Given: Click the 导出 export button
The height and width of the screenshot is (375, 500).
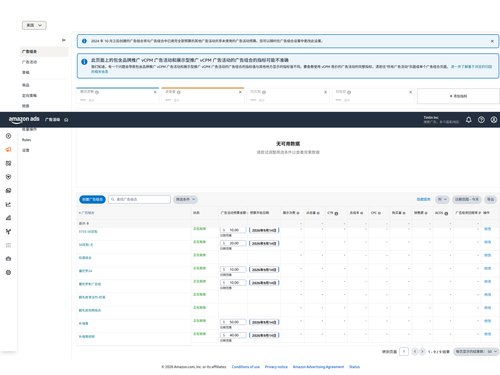Looking at the screenshot, I should 490,199.
